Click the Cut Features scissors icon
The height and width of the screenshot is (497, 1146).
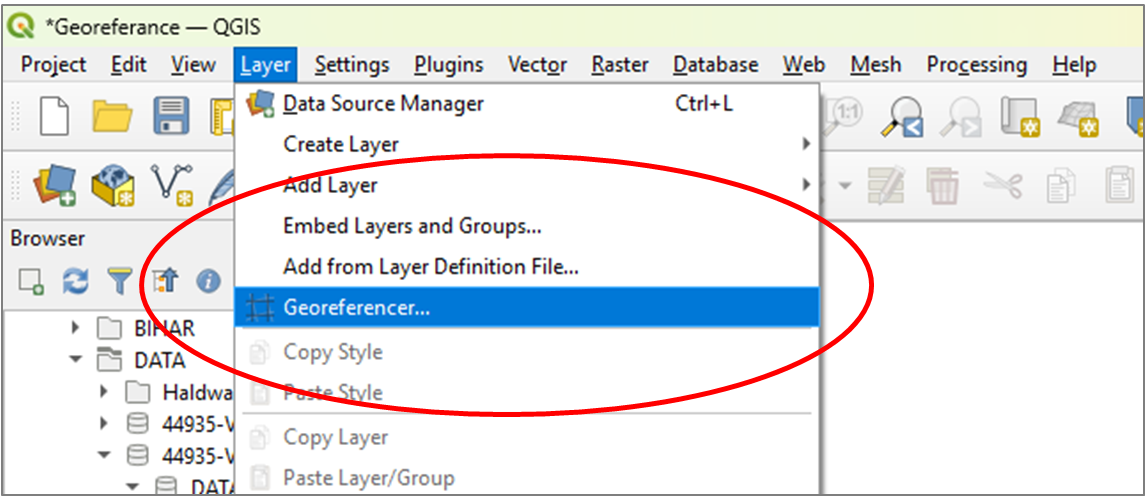point(1003,184)
